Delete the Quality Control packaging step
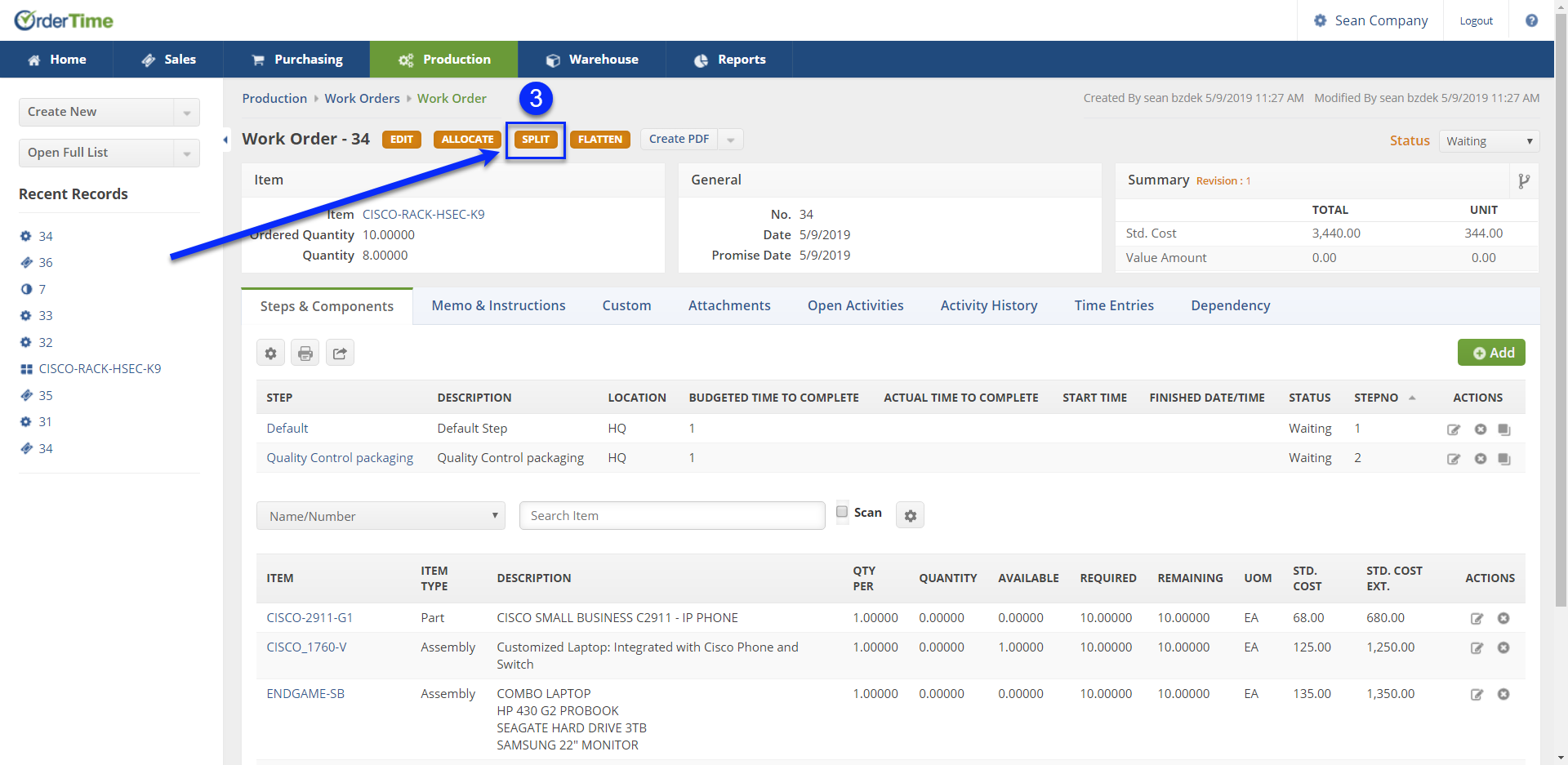Viewport: 1568px width, 765px height. tap(1480, 459)
